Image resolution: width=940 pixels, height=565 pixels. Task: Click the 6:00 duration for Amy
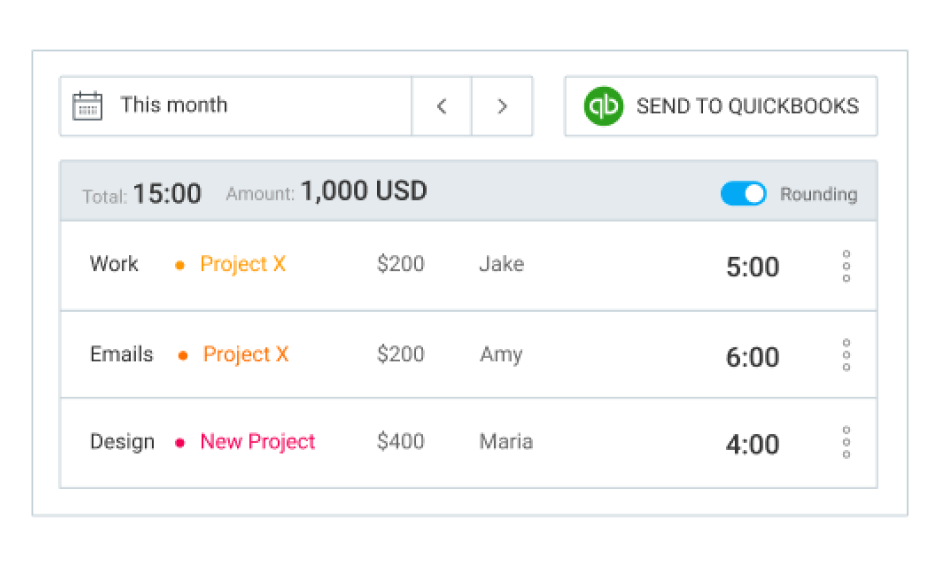click(752, 357)
